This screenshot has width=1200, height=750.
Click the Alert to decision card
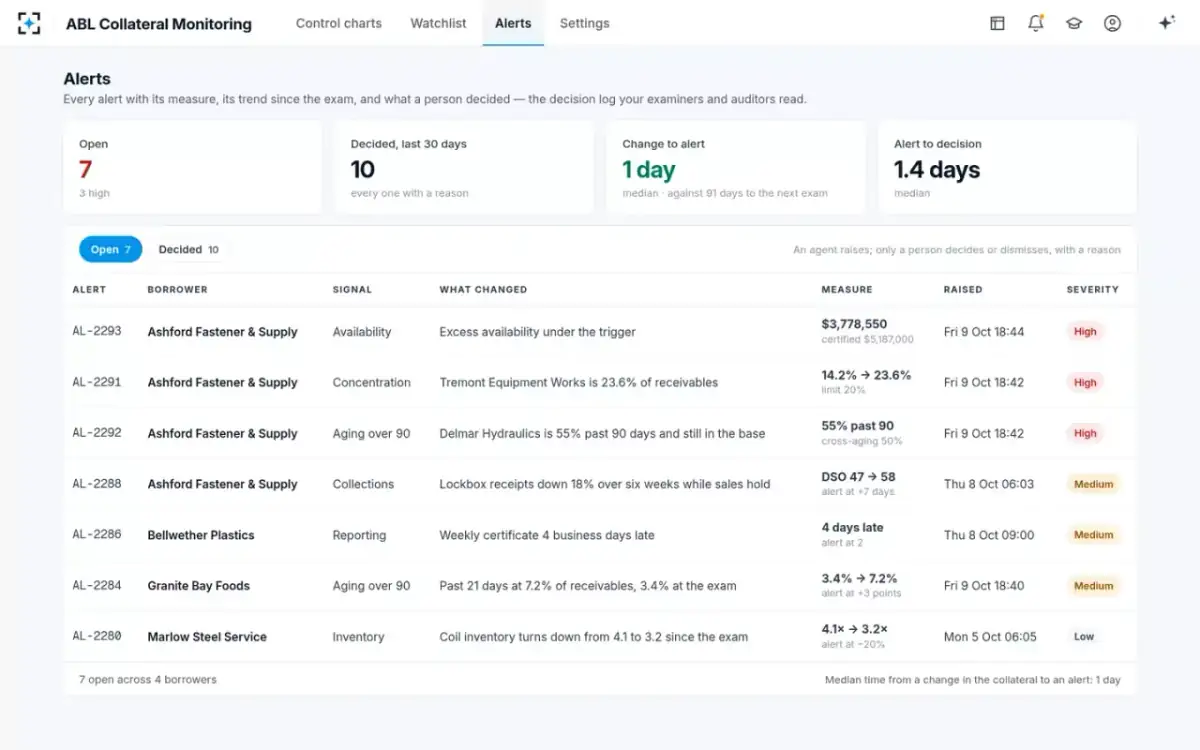[1008, 167]
